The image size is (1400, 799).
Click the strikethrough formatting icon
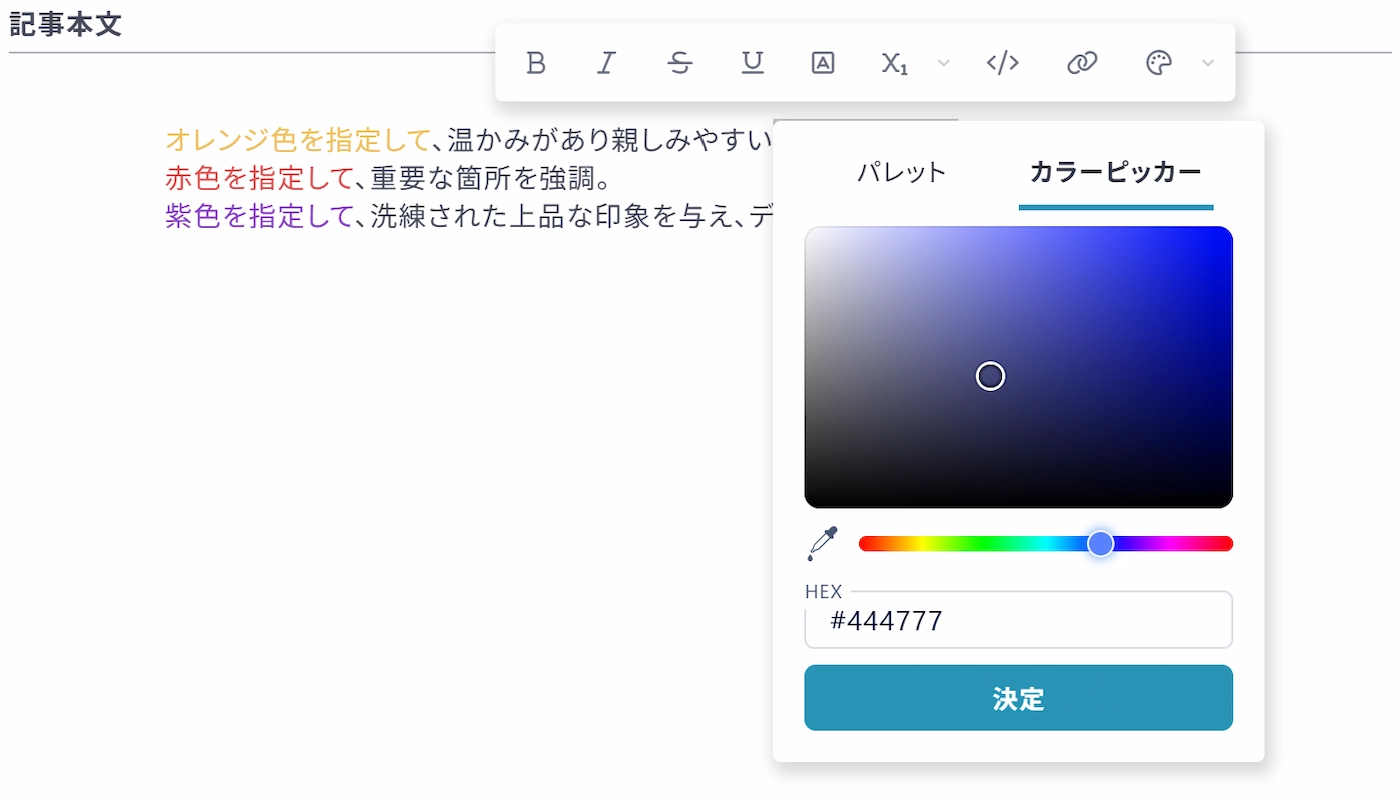point(680,63)
